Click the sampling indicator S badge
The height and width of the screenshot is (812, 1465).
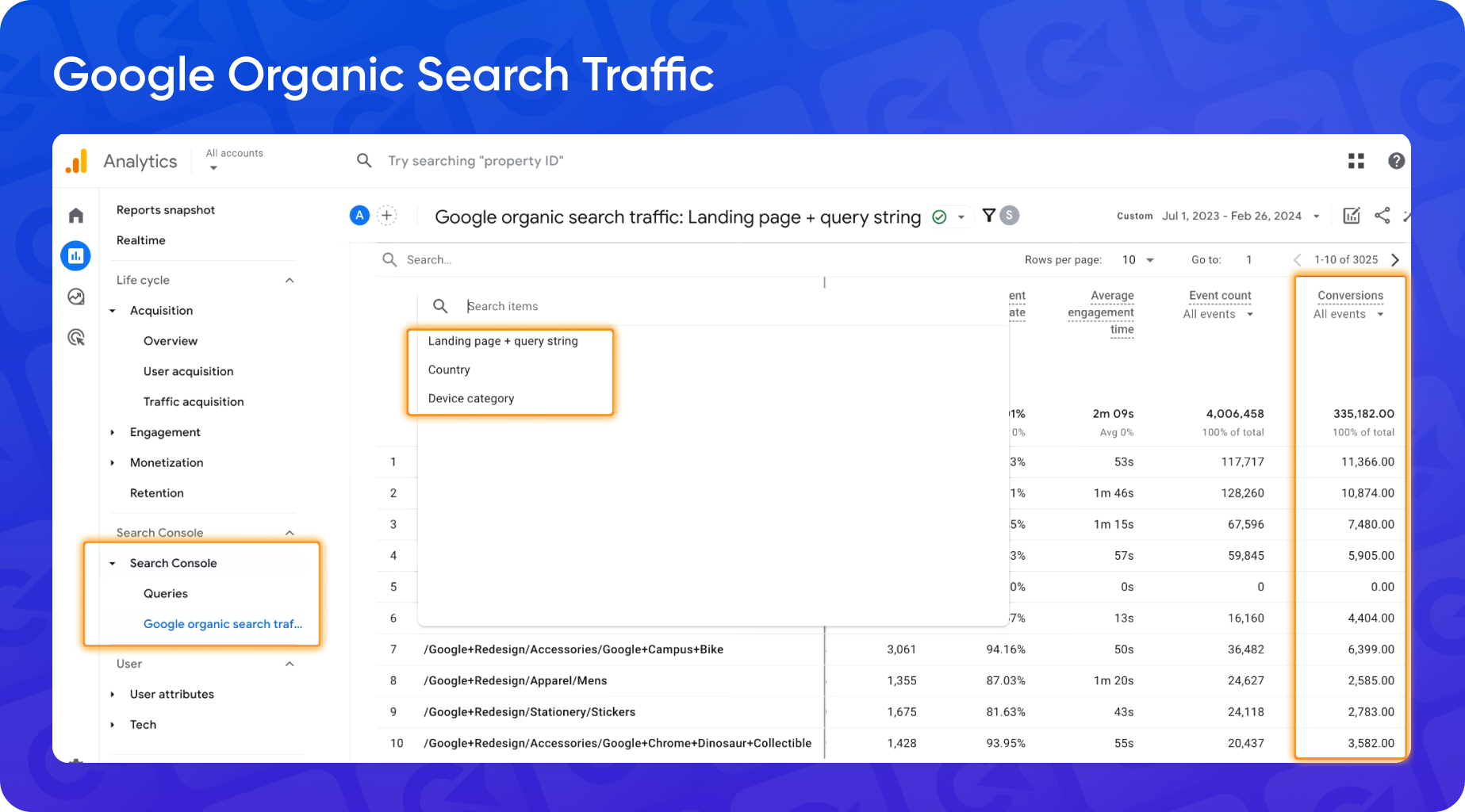(x=1008, y=215)
